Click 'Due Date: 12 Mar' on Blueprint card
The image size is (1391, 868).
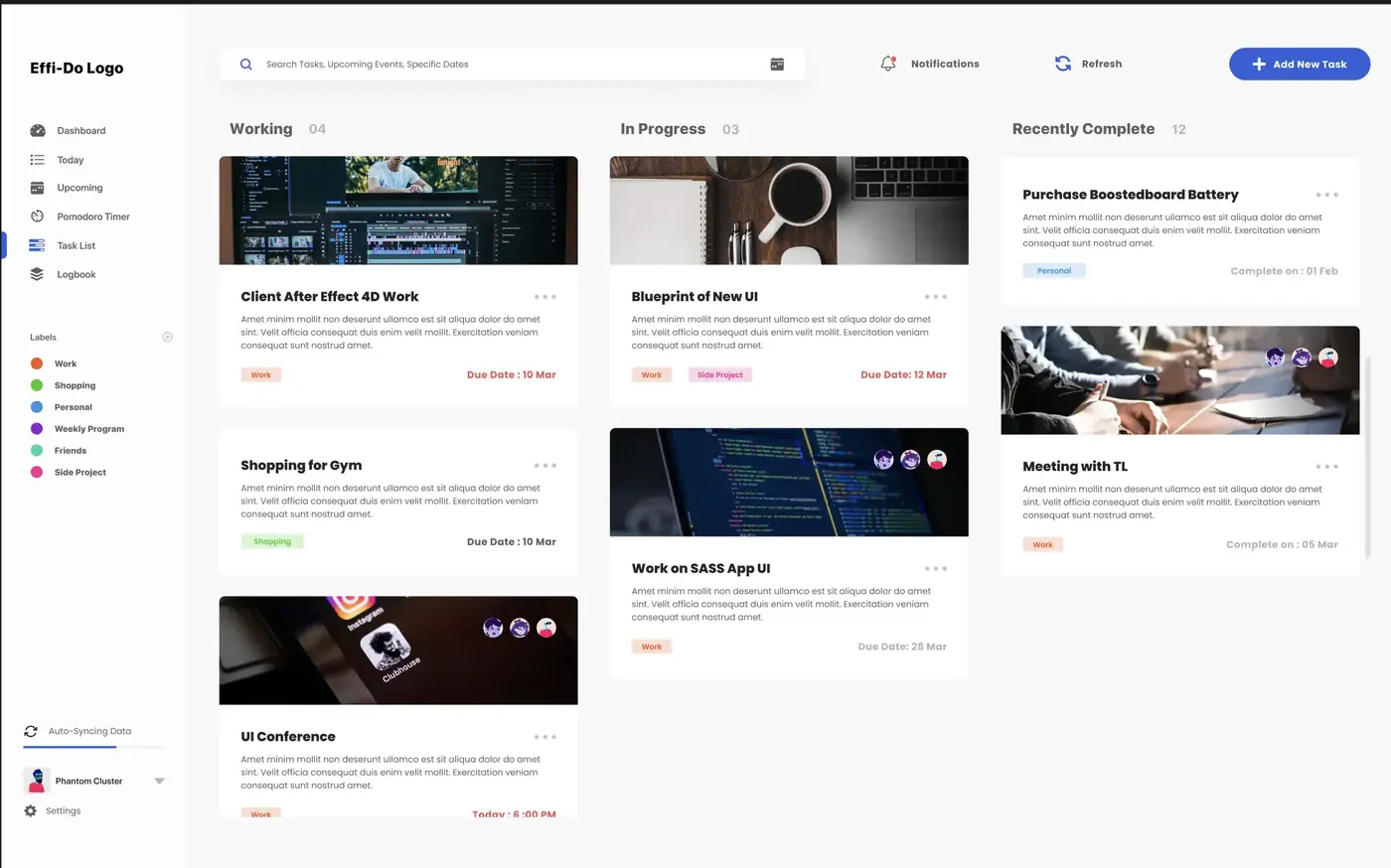(x=903, y=375)
